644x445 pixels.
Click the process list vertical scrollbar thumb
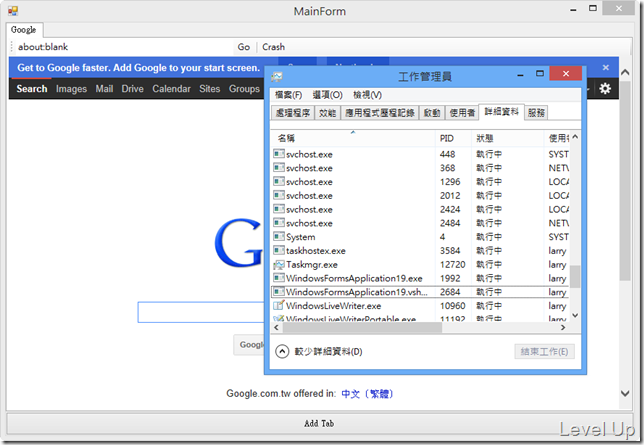click(575, 277)
